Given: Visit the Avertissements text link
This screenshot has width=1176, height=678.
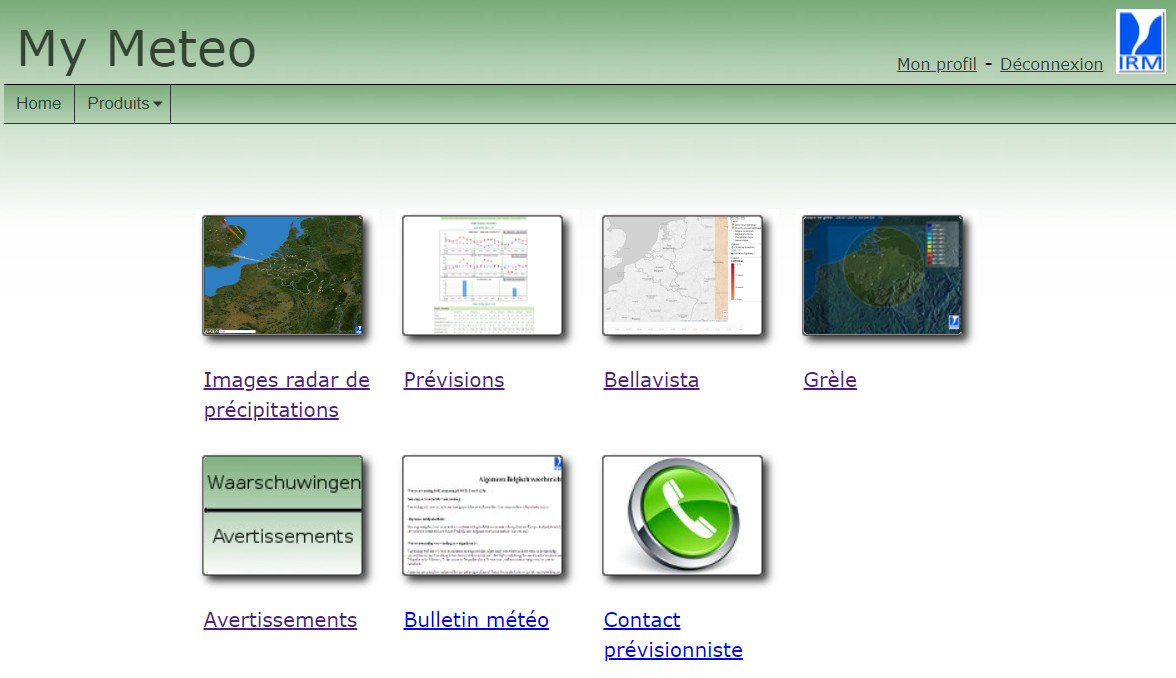Looking at the screenshot, I should click(280, 620).
